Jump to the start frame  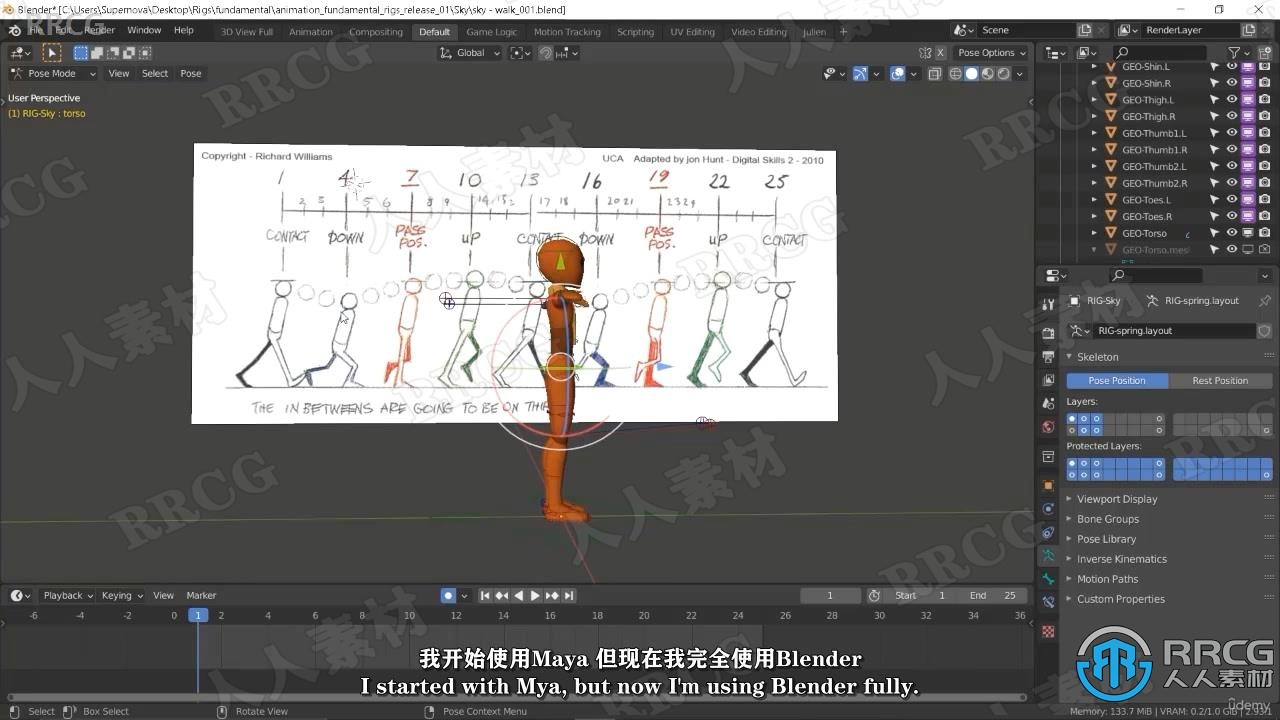pyautogui.click(x=485, y=595)
